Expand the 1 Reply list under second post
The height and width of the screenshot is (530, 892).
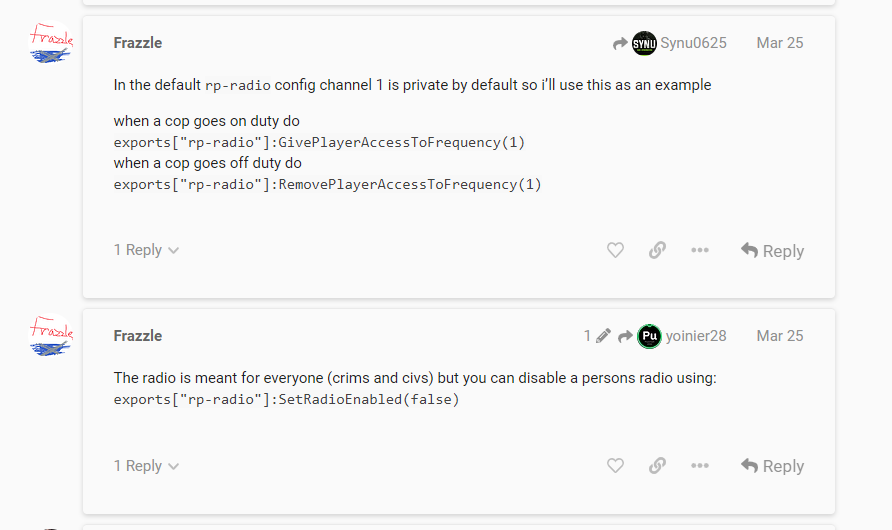coord(146,465)
